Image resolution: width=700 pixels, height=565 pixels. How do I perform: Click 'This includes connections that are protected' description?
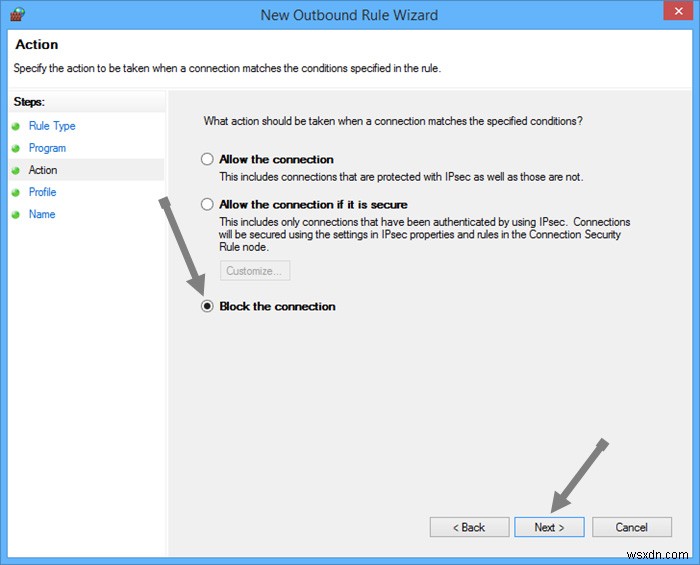click(x=401, y=177)
